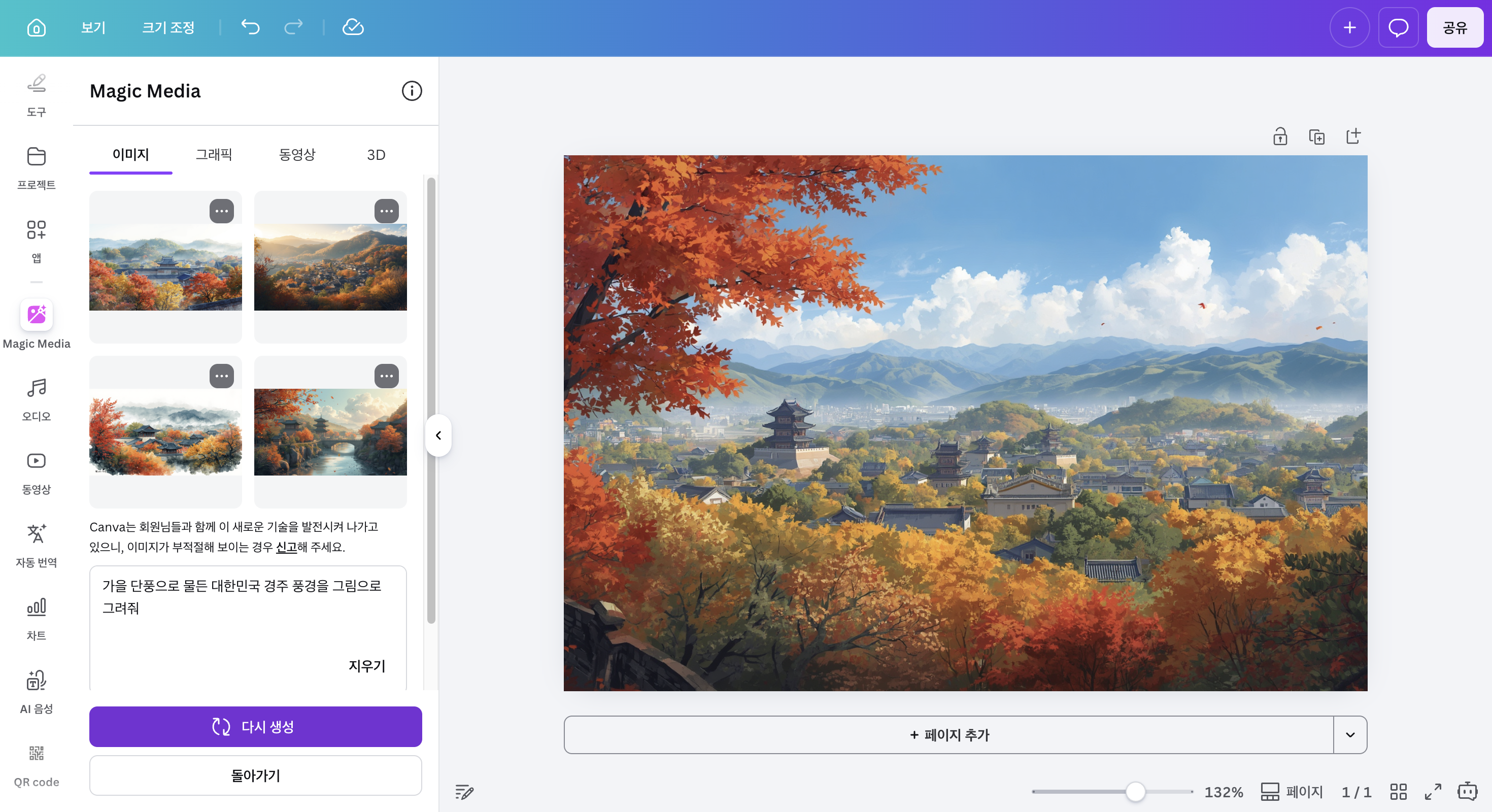Click the lock icon above the canvas
1492x812 pixels.
point(1279,136)
